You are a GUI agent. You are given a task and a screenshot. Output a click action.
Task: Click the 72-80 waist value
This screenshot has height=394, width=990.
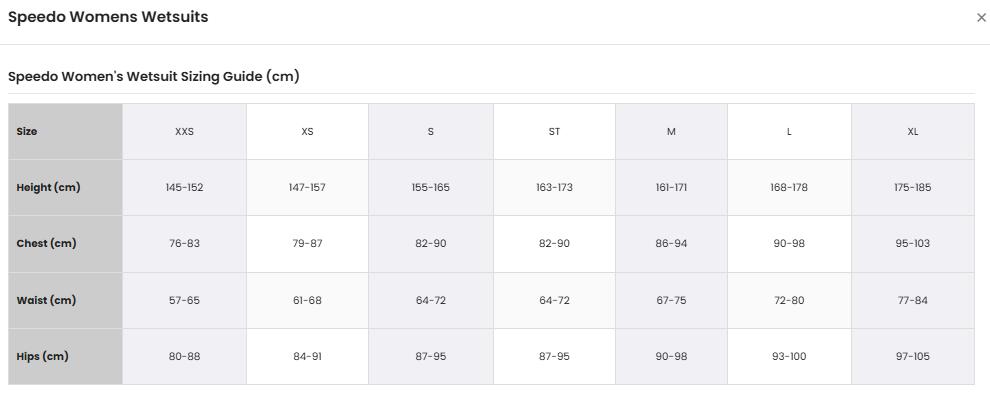point(789,301)
